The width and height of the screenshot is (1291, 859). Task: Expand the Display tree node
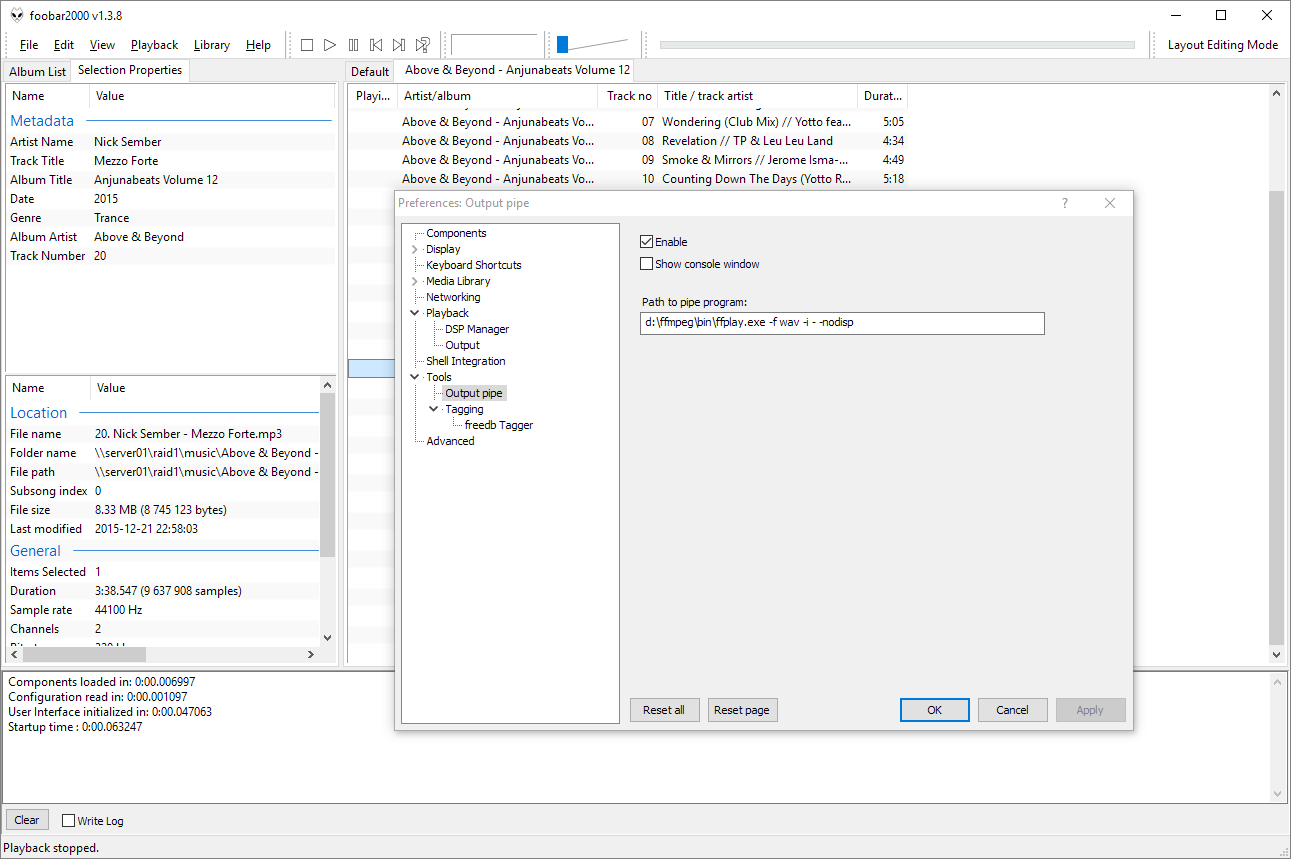pos(415,249)
